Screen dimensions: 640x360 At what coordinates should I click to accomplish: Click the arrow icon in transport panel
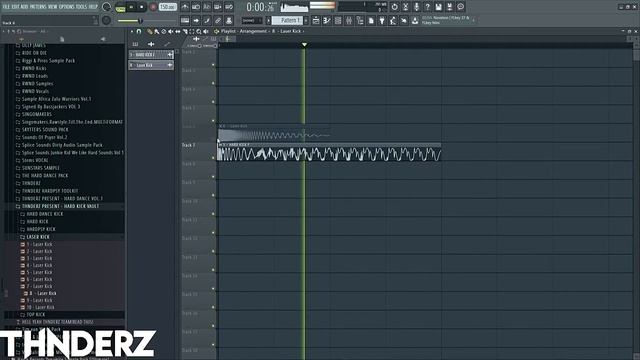point(196,20)
